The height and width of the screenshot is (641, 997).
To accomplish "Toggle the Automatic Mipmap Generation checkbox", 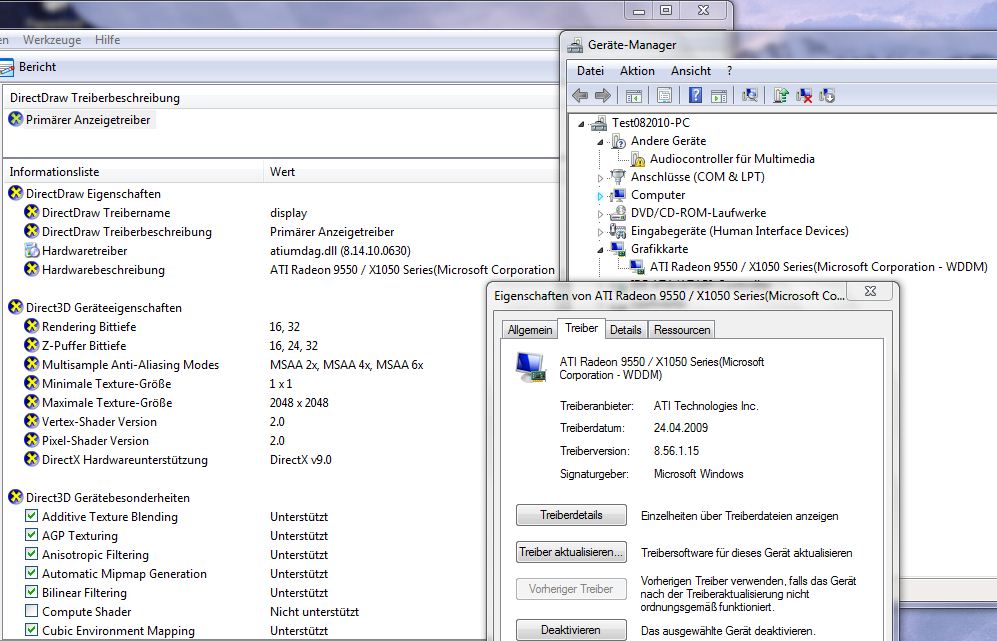I will tap(31, 573).
